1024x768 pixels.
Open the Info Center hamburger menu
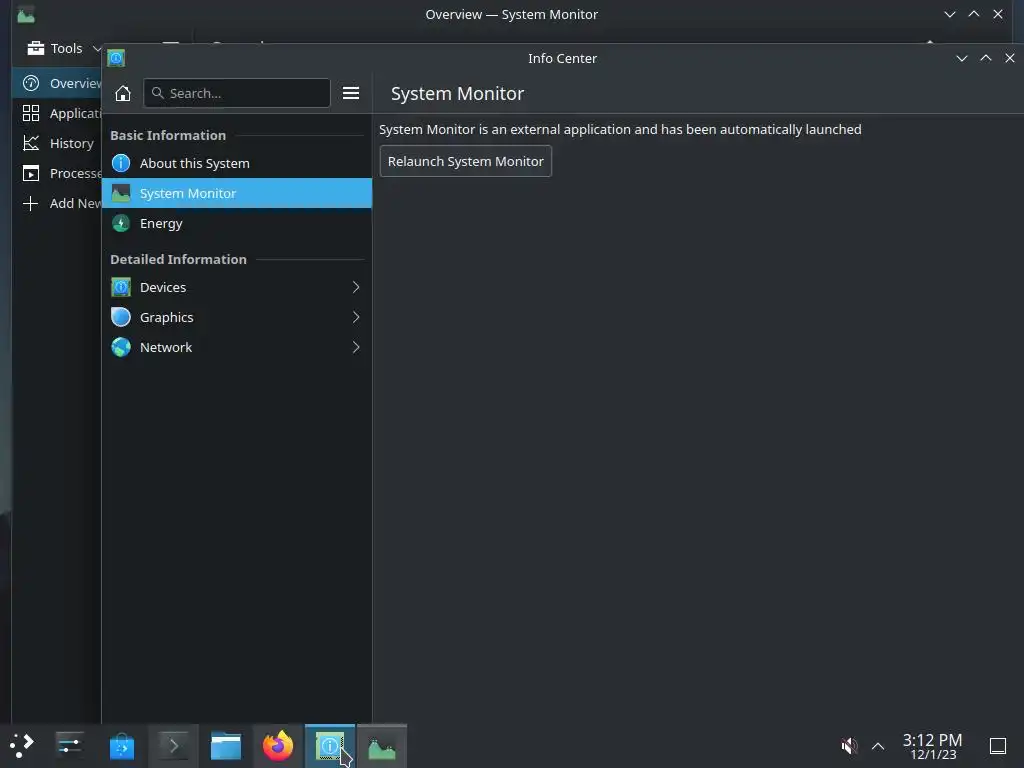click(x=351, y=93)
